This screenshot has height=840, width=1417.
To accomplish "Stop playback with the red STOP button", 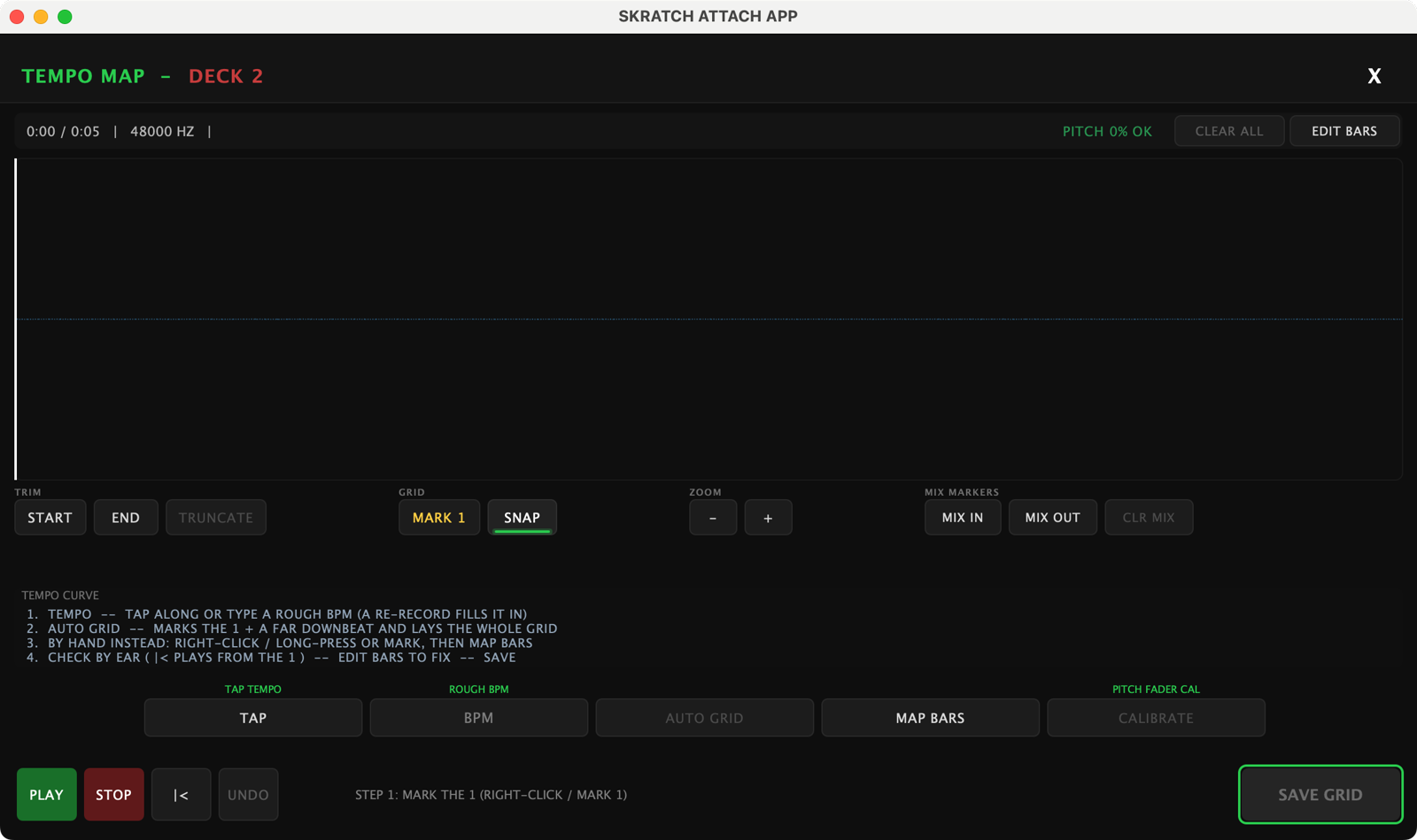I will [x=114, y=795].
